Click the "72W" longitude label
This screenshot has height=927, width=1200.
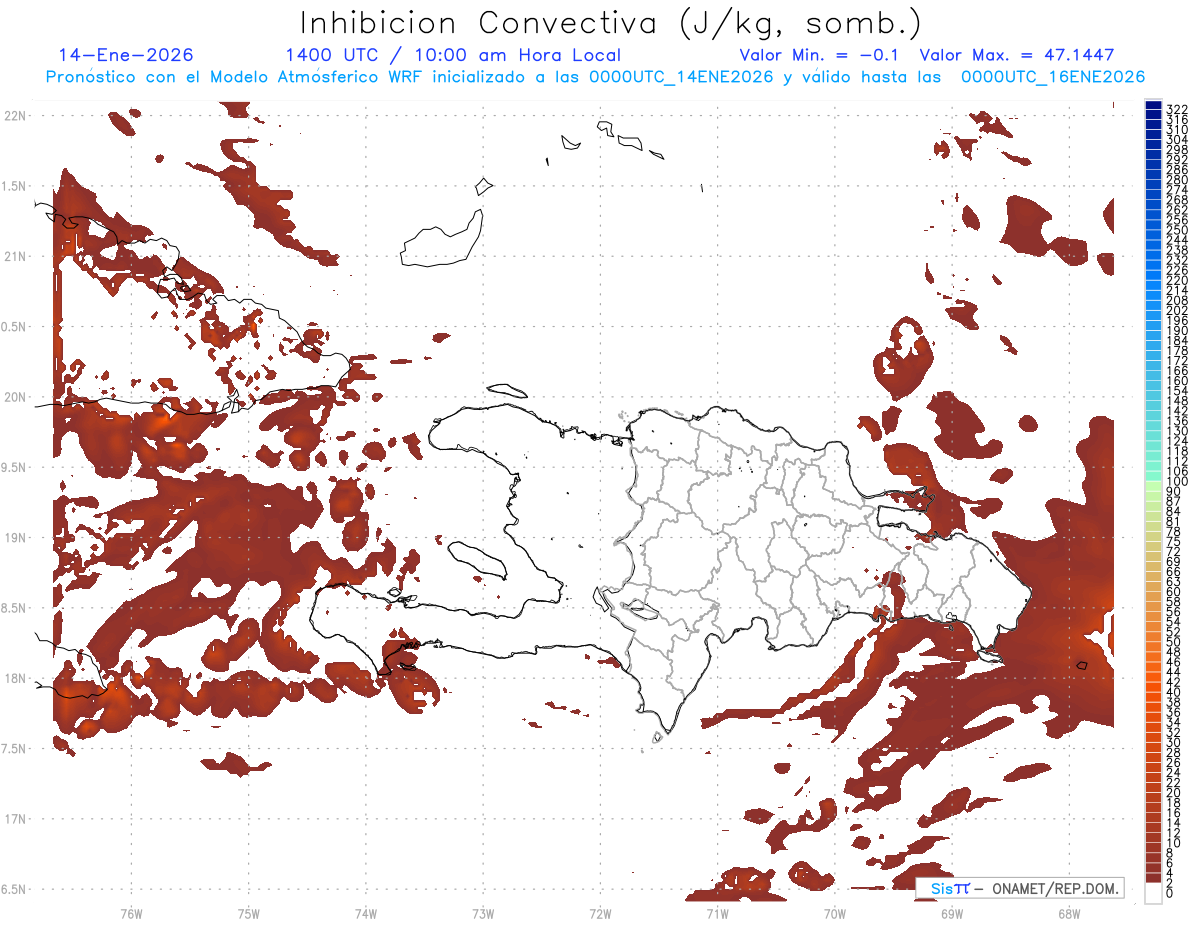coord(600,913)
